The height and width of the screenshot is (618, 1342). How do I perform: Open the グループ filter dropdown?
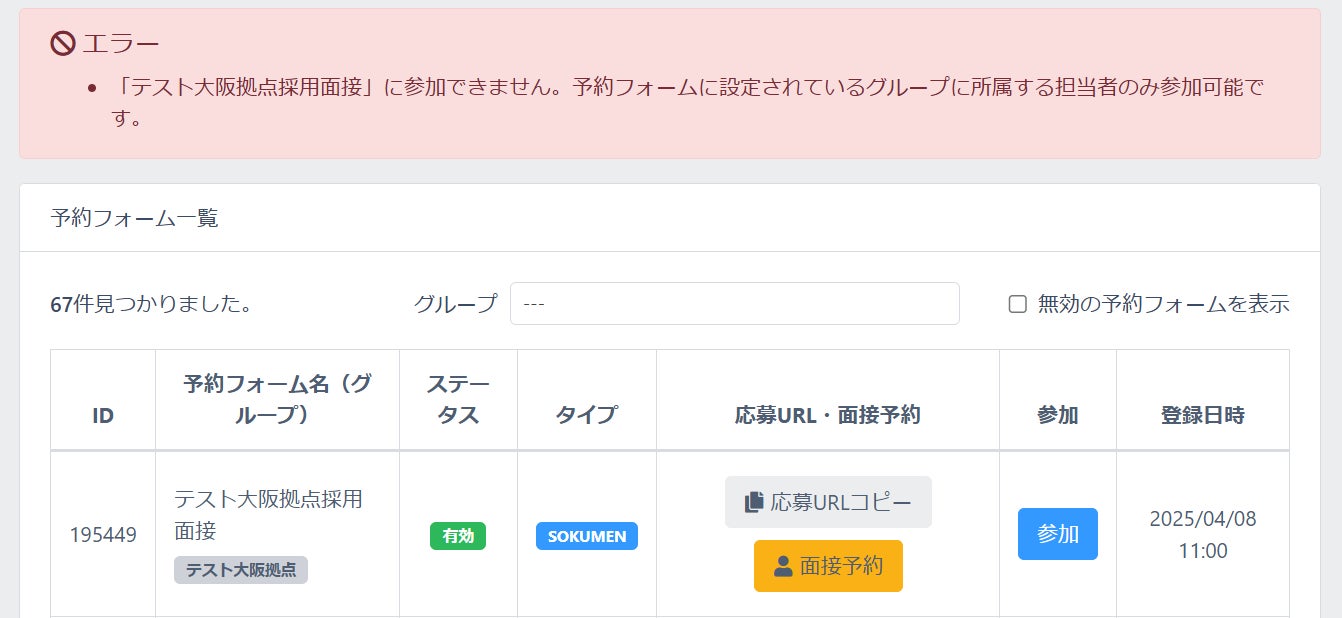(734, 304)
